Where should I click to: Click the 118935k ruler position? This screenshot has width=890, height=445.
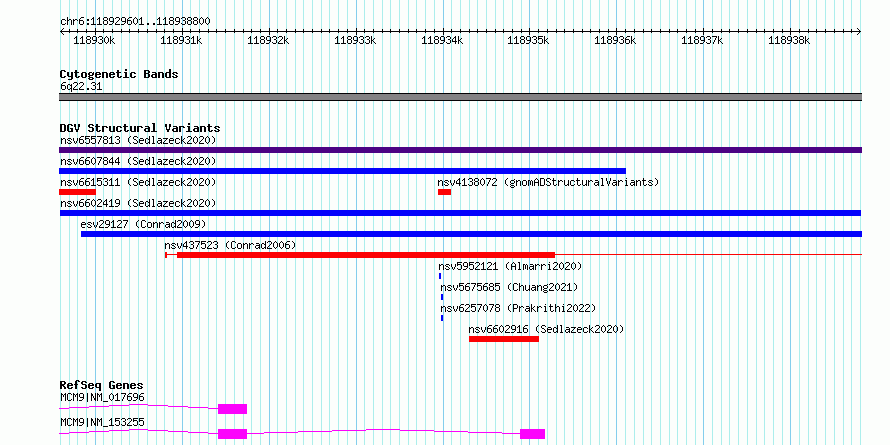528,40
